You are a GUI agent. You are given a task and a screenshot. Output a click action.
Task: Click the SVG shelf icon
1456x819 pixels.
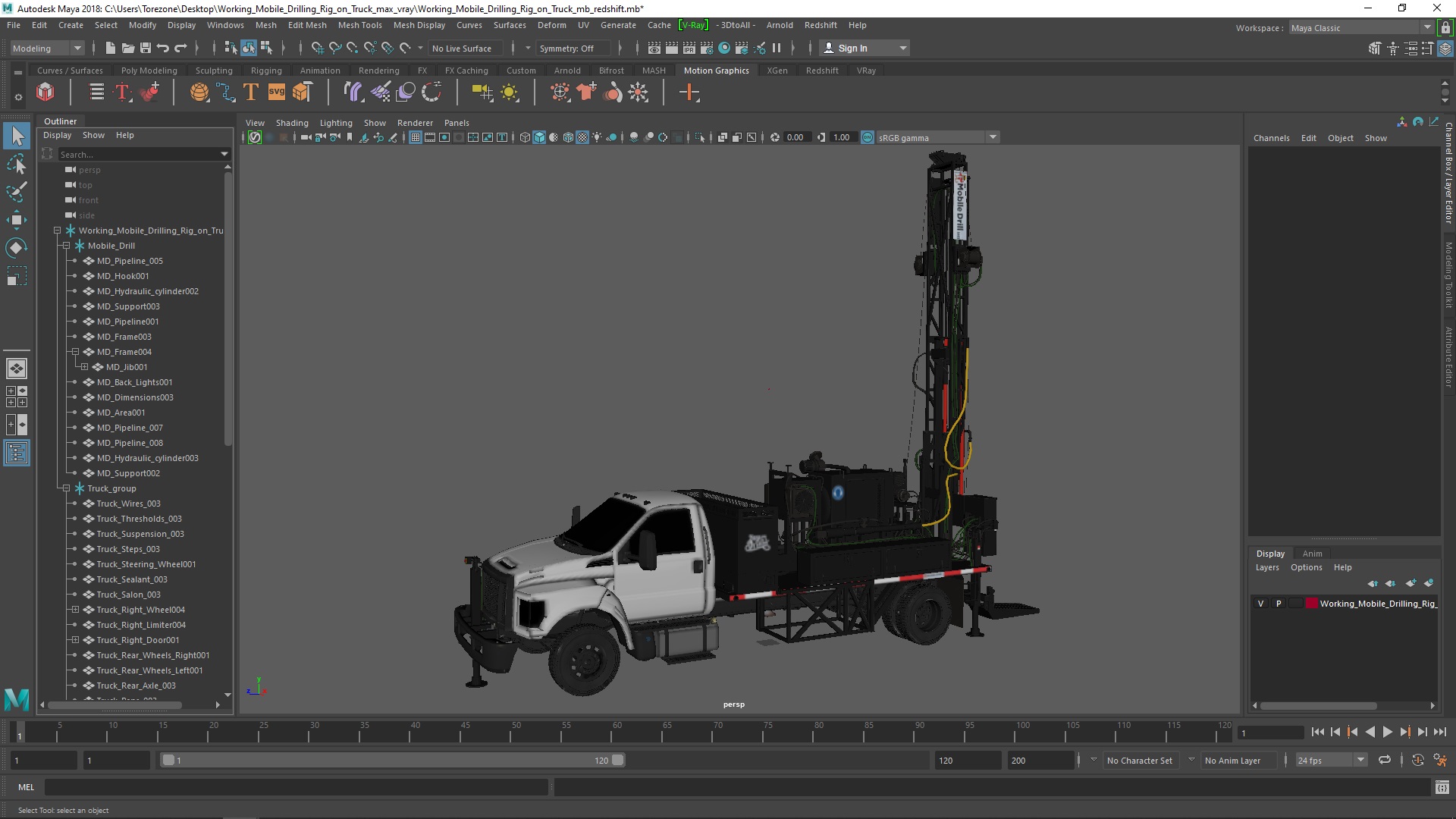pyautogui.click(x=277, y=93)
